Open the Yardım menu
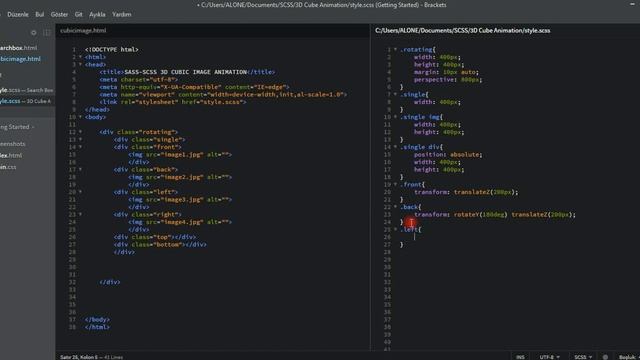Viewport: 640px width, 360px height. pos(122,14)
